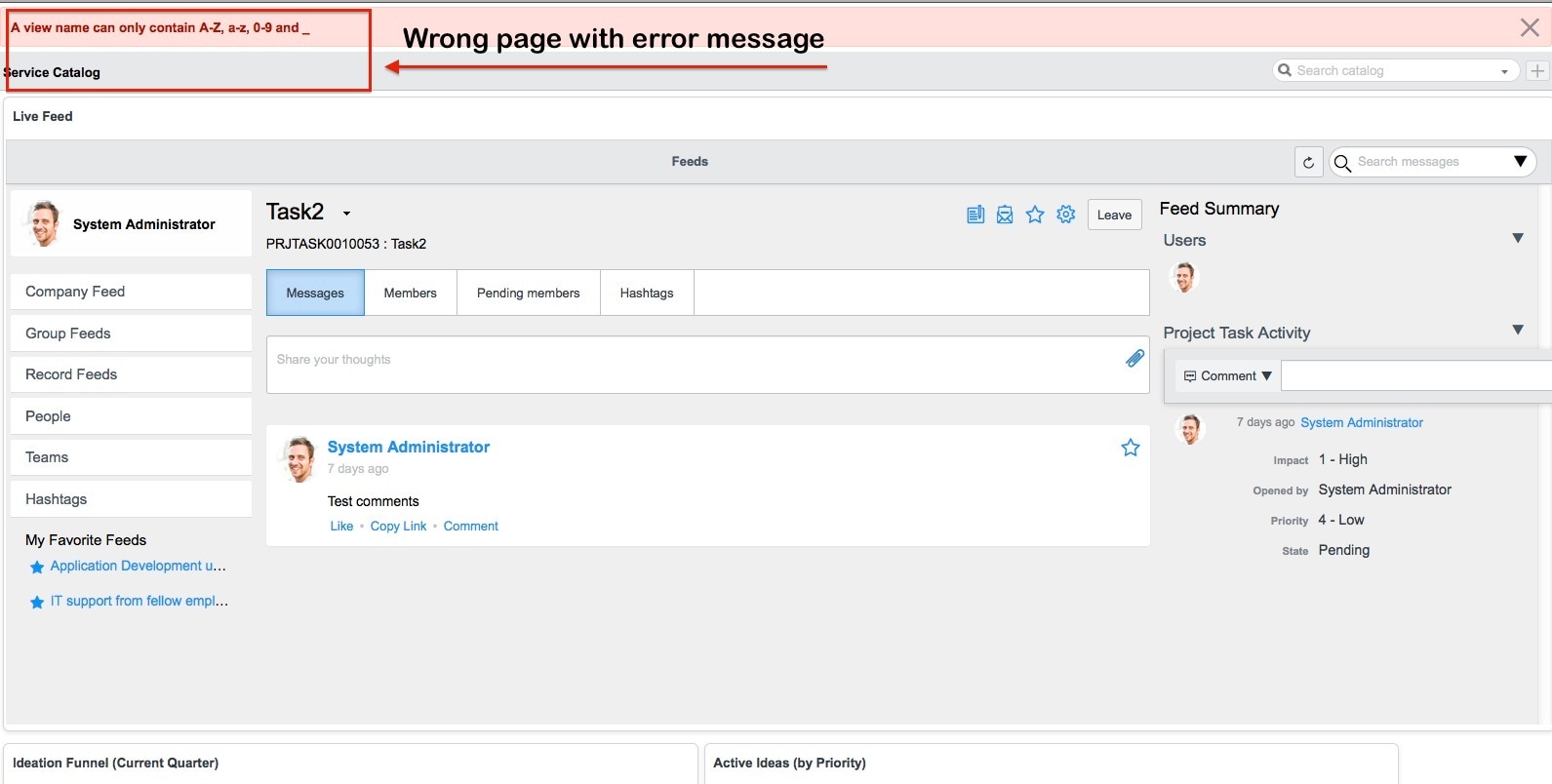Viewport: 1552px width, 784px height.
Task: Refresh the feed with the reload icon
Action: coord(1309,162)
